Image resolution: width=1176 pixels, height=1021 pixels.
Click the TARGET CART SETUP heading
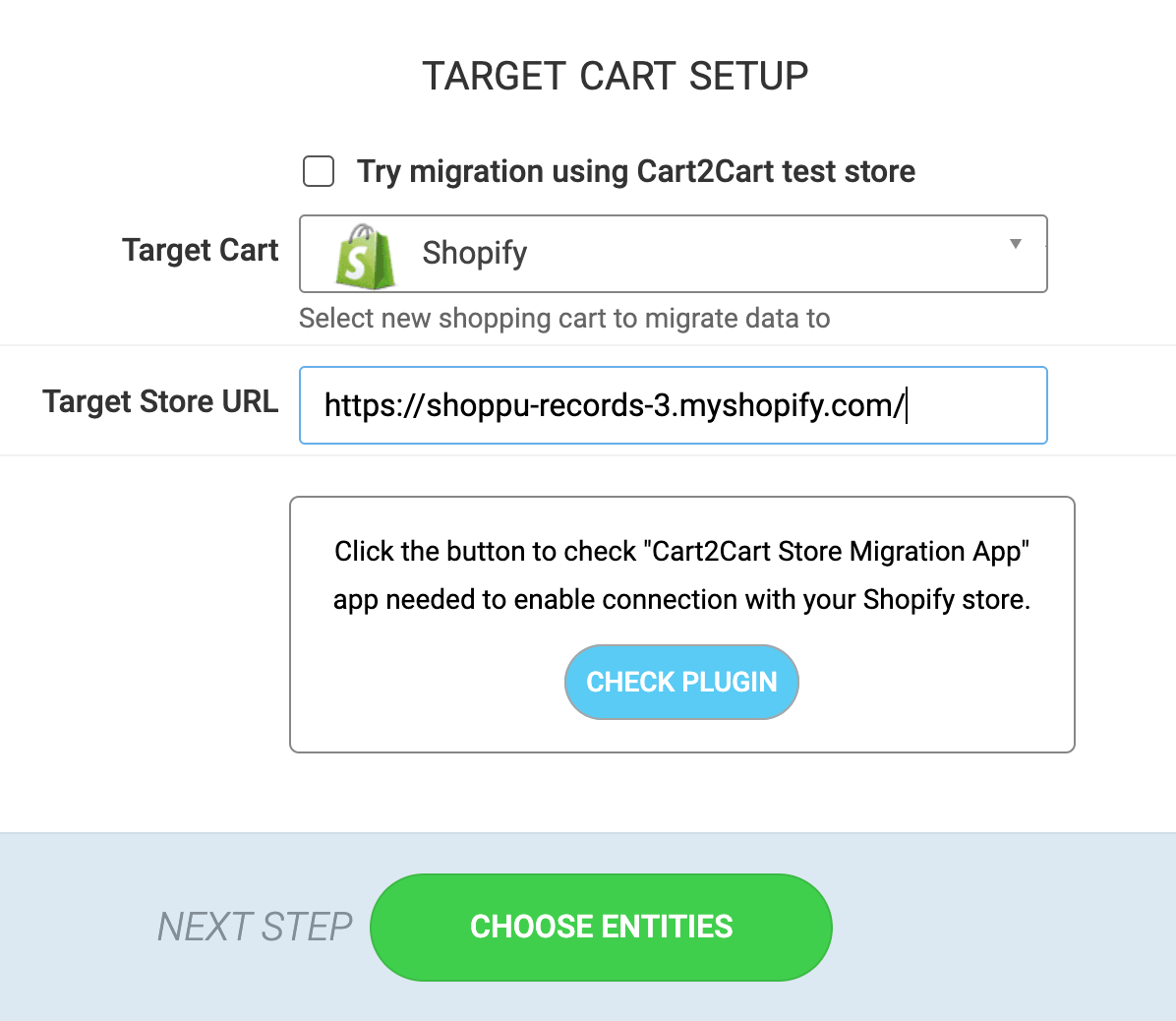615,75
